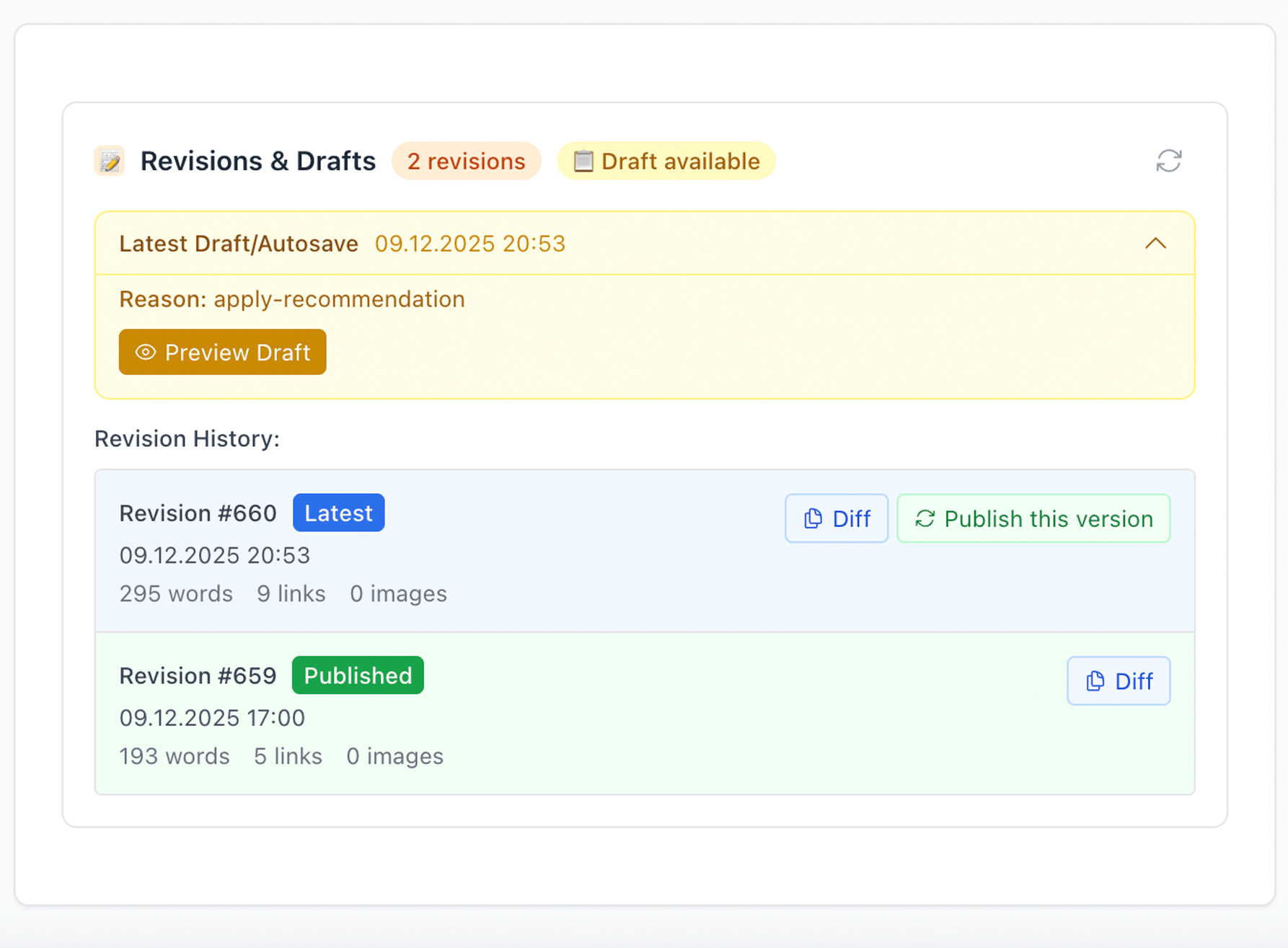
Task: Select the 2 revisions badge
Action: tap(466, 161)
